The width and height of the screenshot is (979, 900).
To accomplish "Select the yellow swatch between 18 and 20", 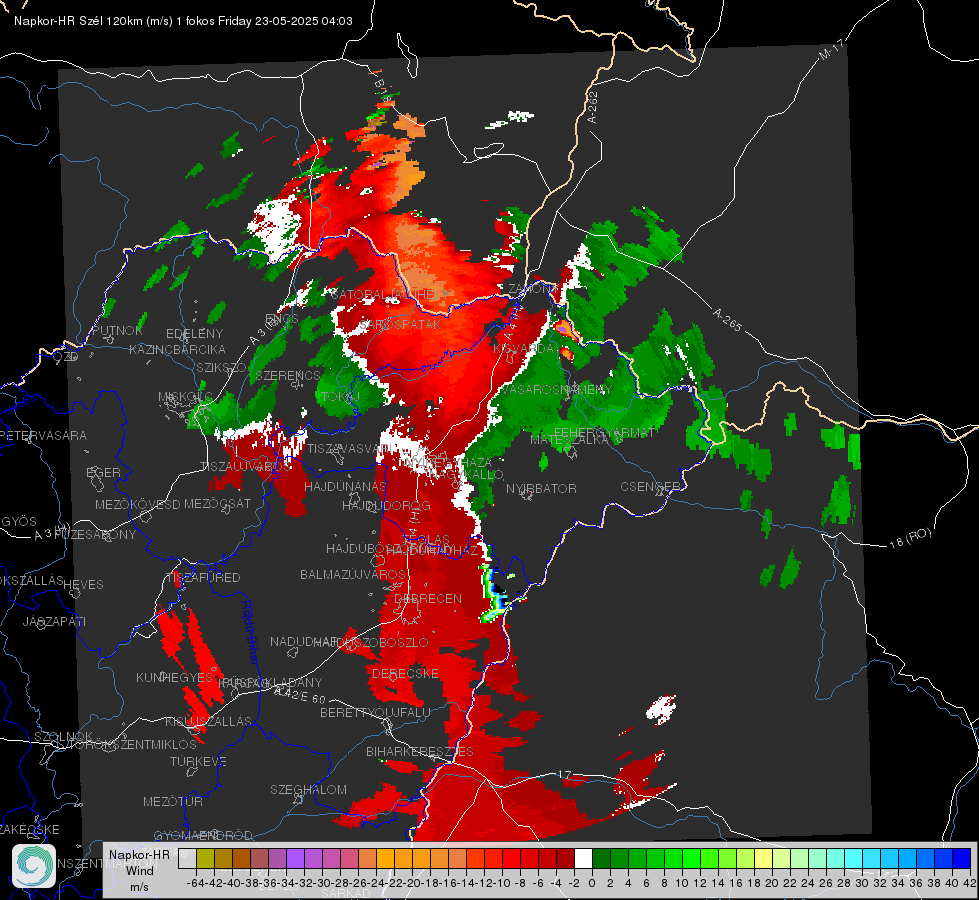I will pos(764,858).
